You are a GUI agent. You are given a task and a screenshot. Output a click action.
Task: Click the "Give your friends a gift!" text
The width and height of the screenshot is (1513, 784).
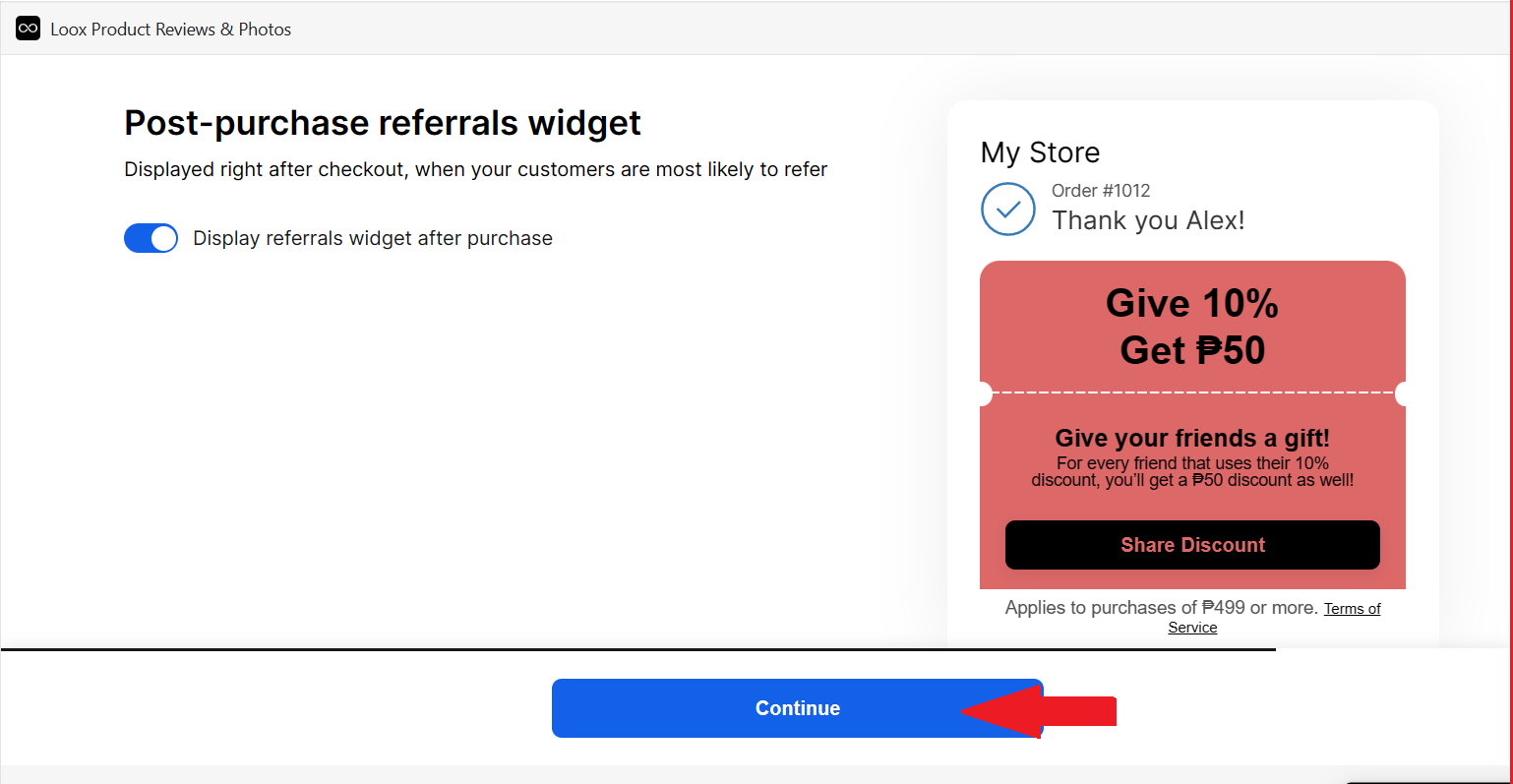click(x=1192, y=438)
